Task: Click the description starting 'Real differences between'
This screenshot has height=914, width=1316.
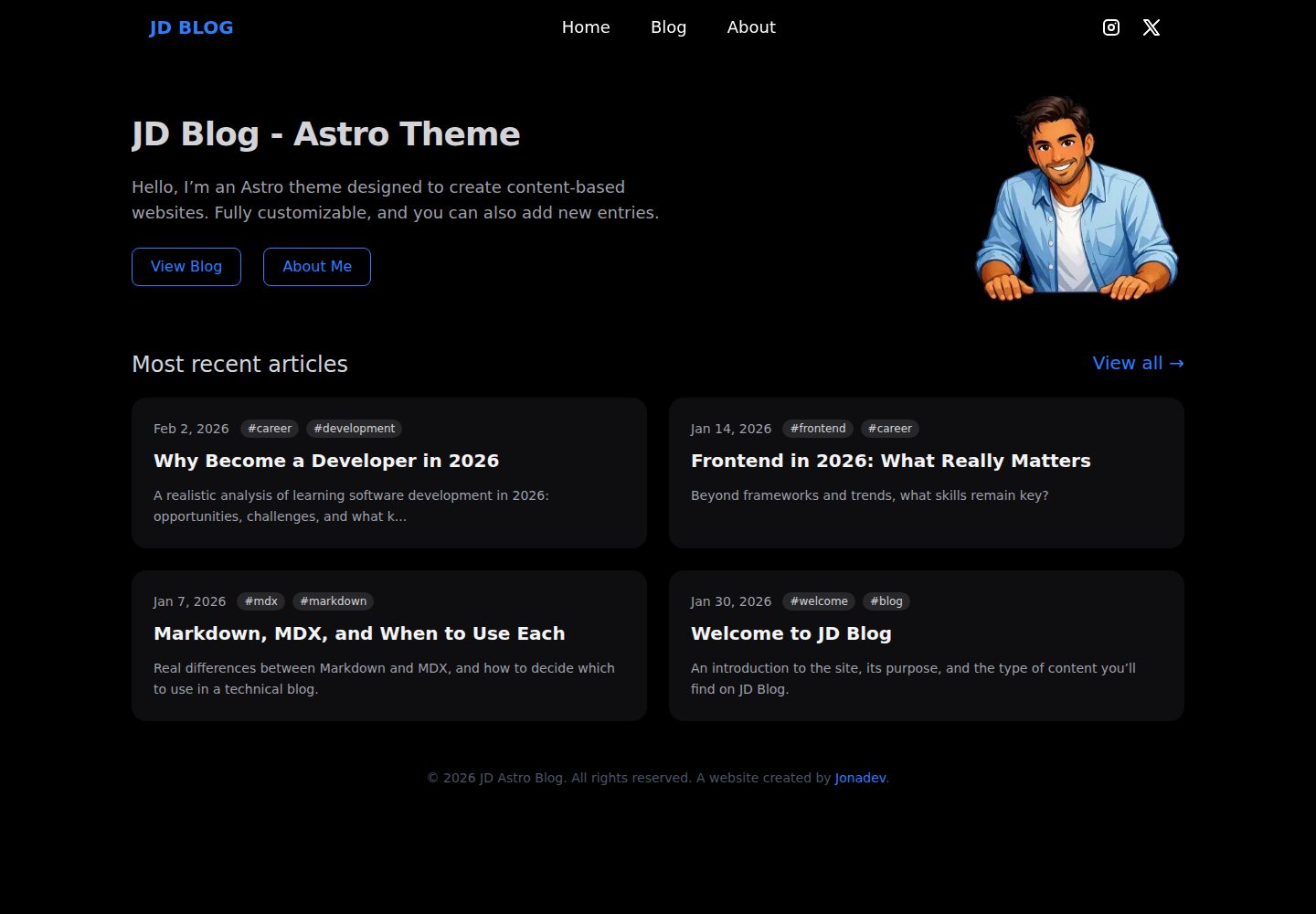Action: (384, 678)
